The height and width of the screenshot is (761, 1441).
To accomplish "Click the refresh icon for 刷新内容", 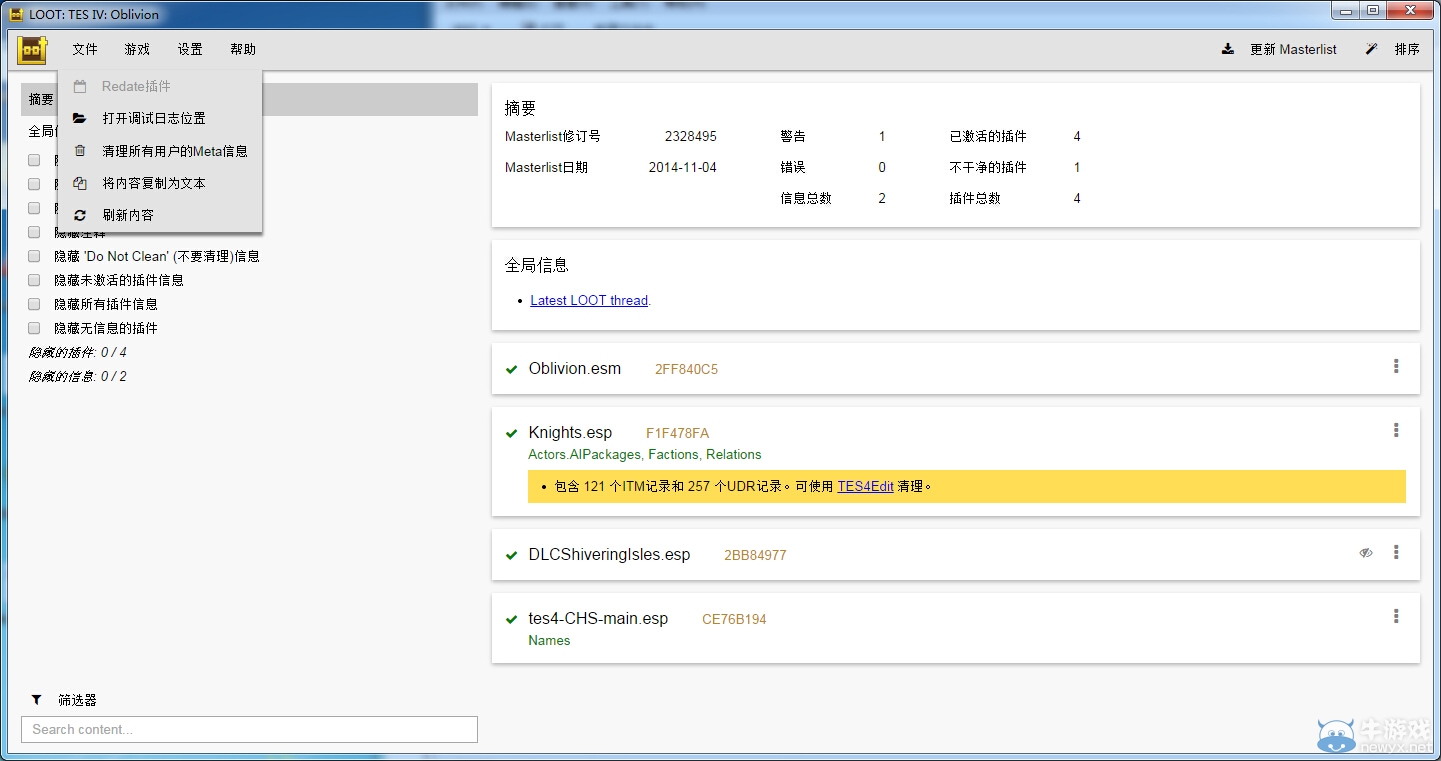I will (x=80, y=215).
